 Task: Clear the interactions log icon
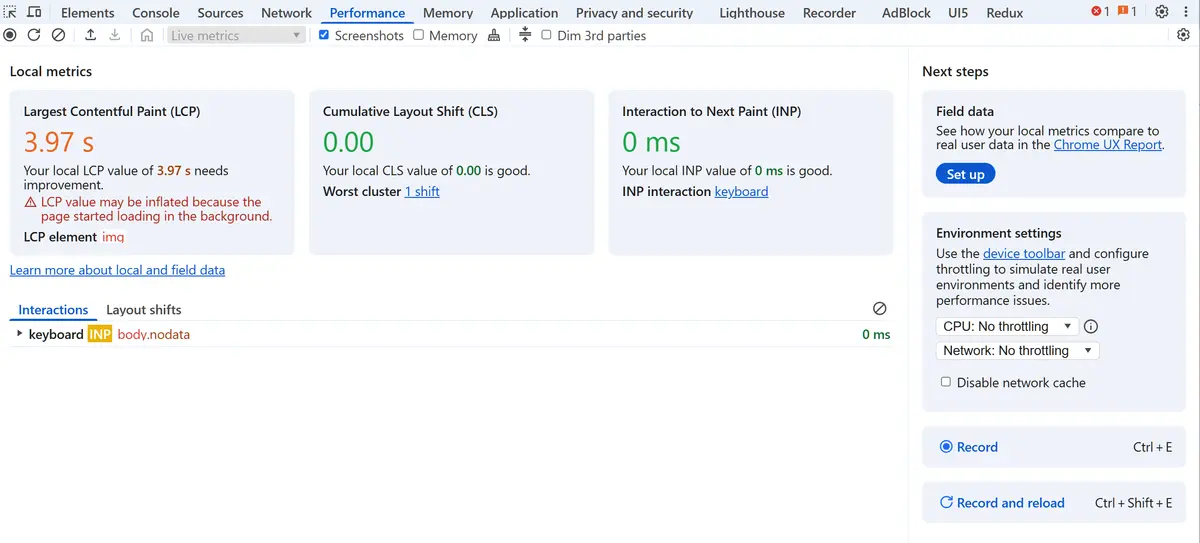879,309
